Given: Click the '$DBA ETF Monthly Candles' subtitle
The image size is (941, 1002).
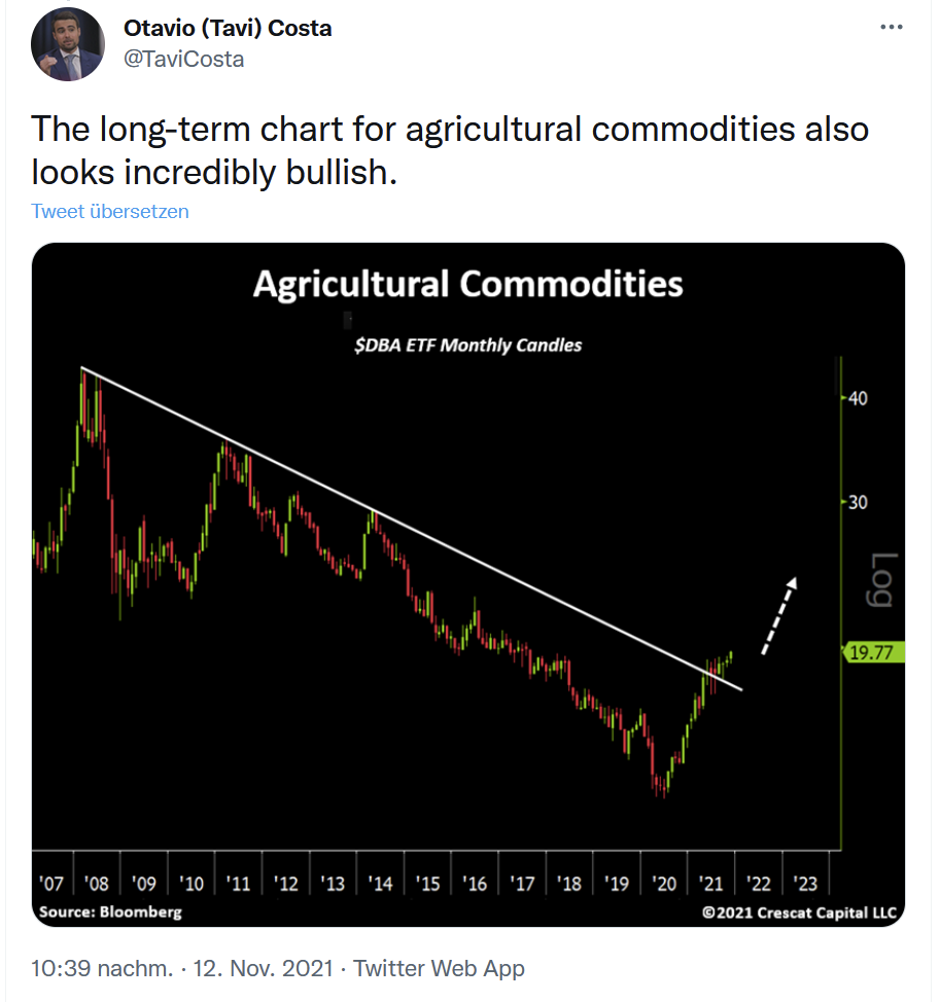Looking at the screenshot, I should tap(468, 345).
